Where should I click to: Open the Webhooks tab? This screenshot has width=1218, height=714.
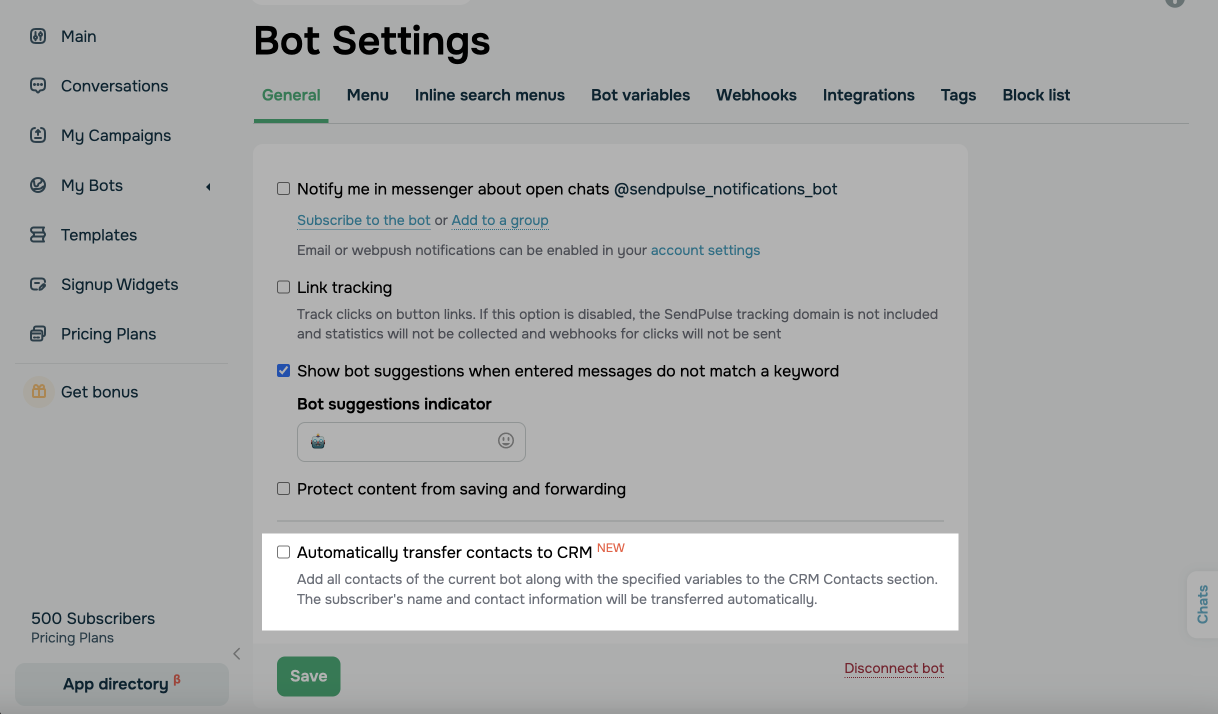[756, 95]
